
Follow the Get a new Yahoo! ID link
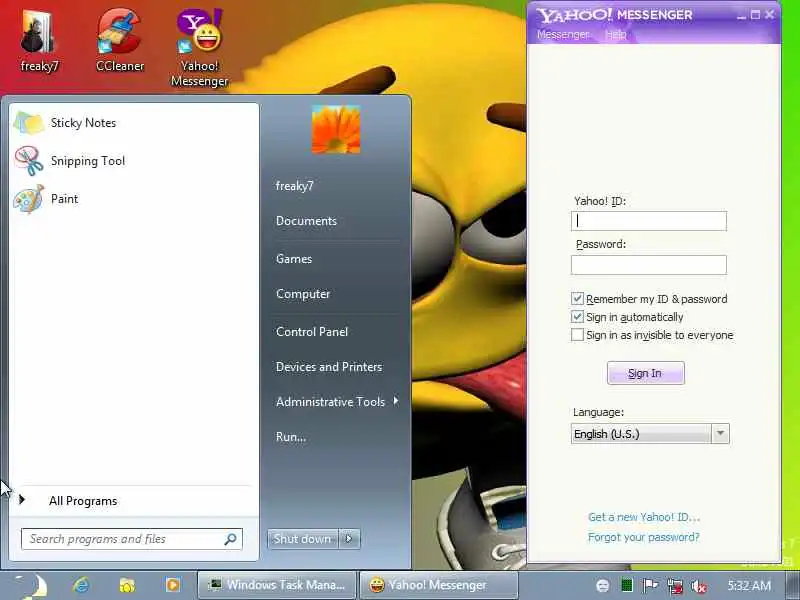click(644, 517)
